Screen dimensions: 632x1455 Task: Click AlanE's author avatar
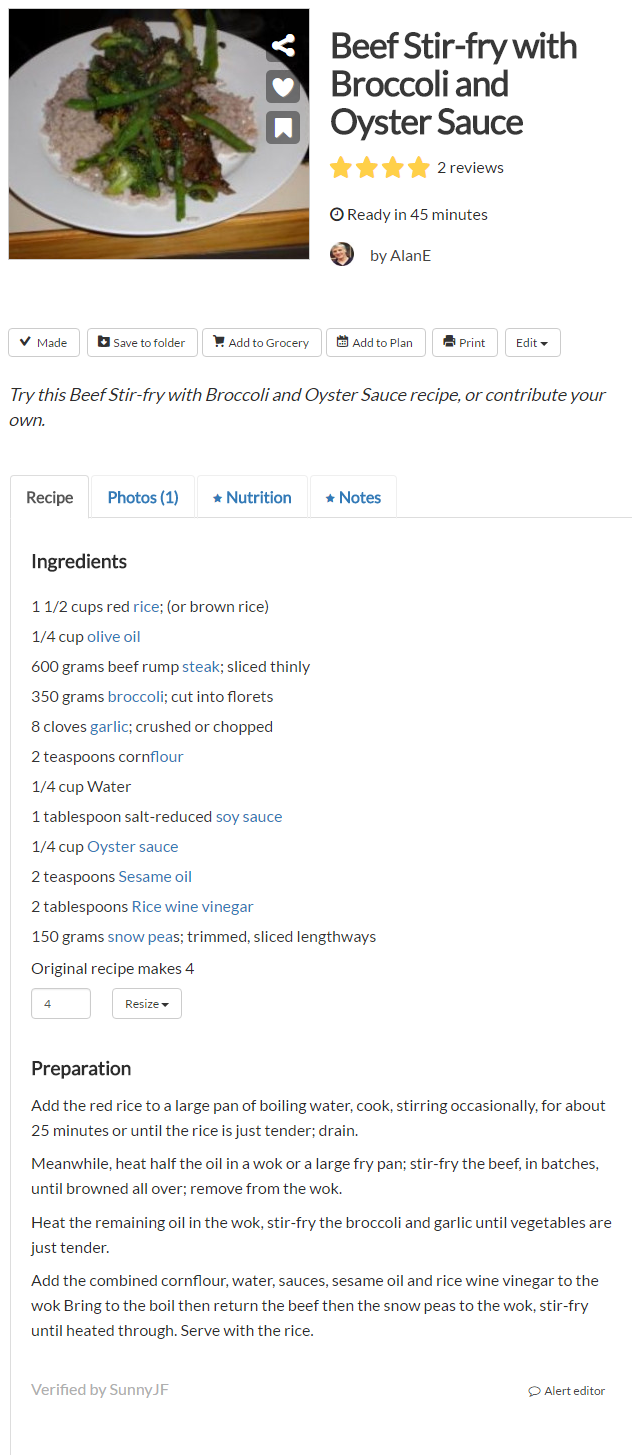pos(342,254)
